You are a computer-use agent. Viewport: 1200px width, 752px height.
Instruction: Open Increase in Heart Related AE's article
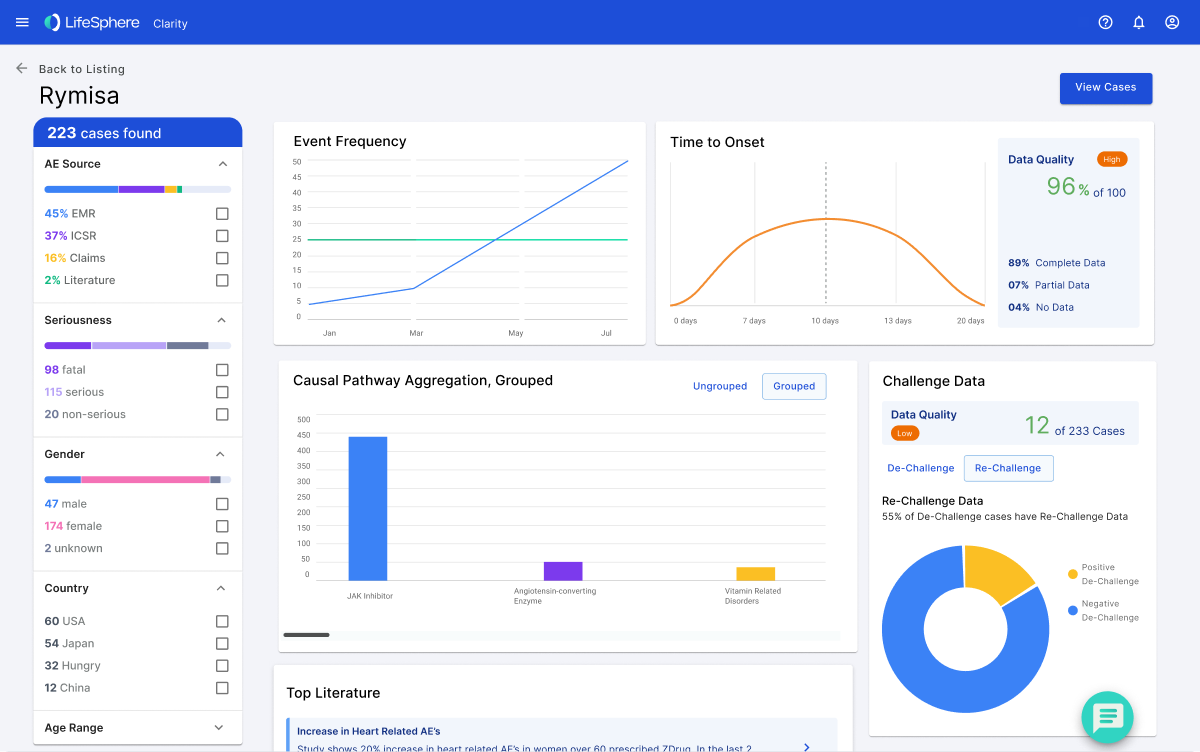[x=562, y=735]
